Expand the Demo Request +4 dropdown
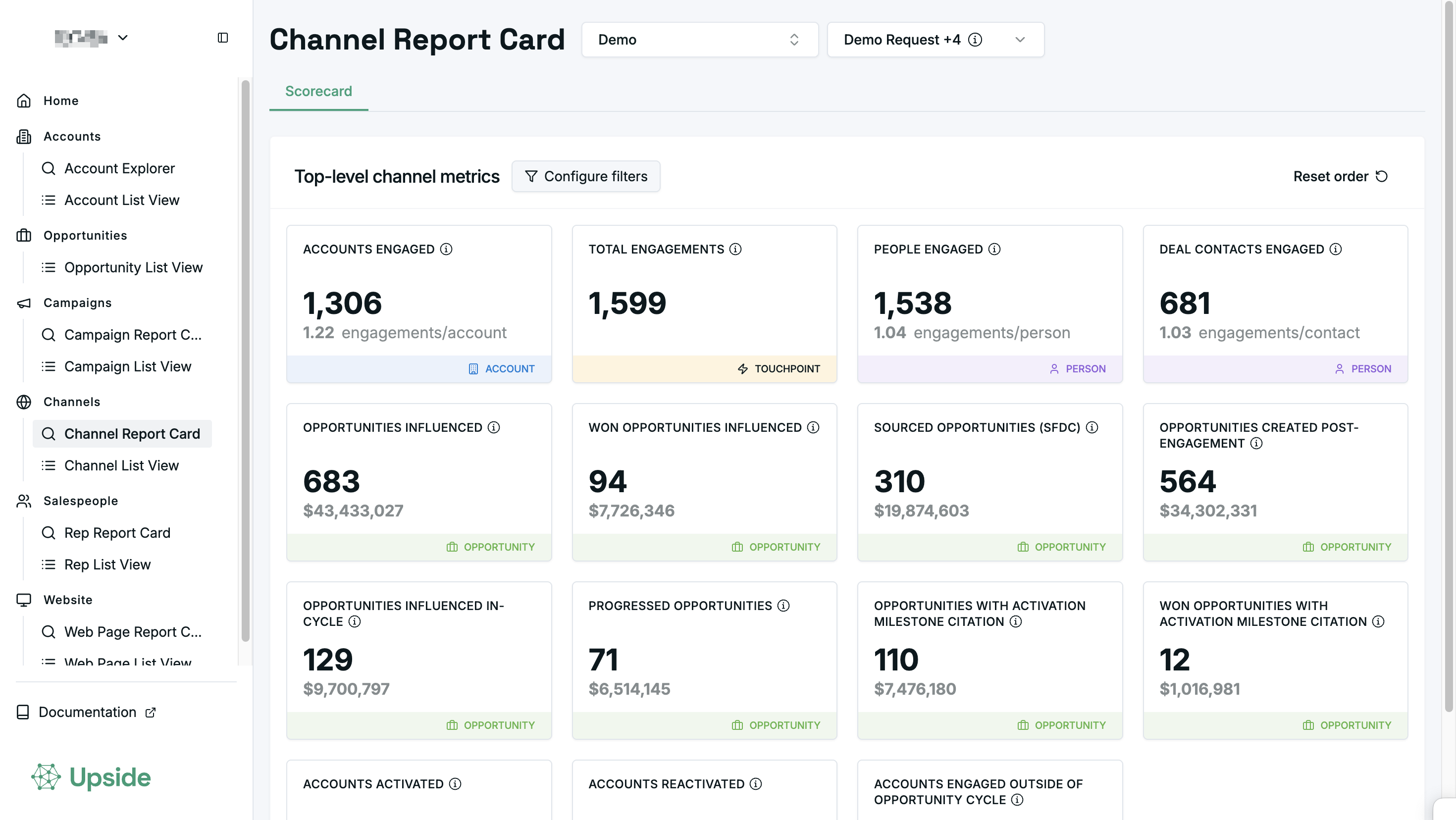Screen dimensions: 1456x820 (x=1020, y=40)
